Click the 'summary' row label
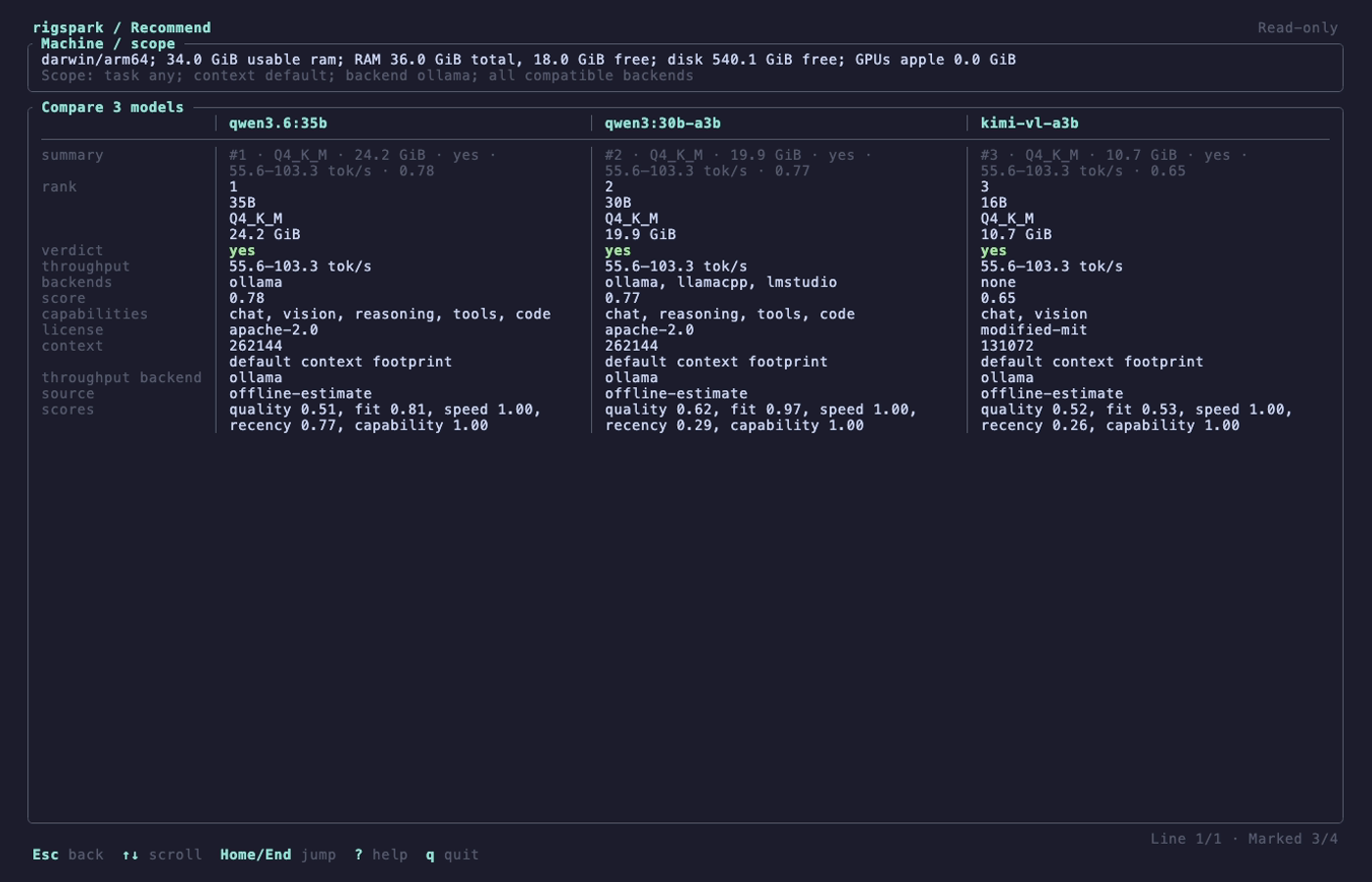1372x882 pixels. [x=73, y=155]
